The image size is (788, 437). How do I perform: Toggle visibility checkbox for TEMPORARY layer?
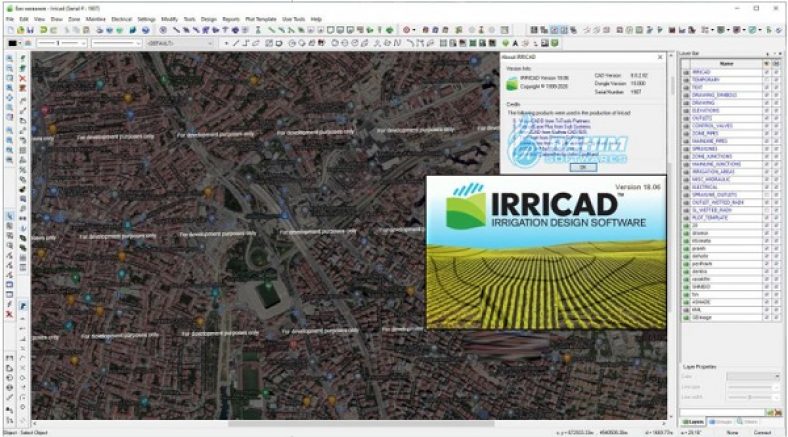pyautogui.click(x=766, y=79)
